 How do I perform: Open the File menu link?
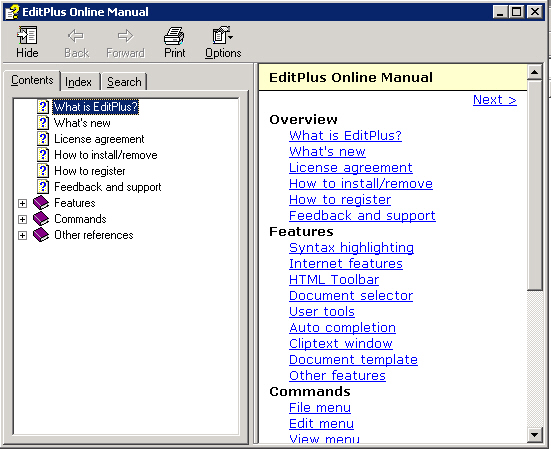(x=320, y=408)
